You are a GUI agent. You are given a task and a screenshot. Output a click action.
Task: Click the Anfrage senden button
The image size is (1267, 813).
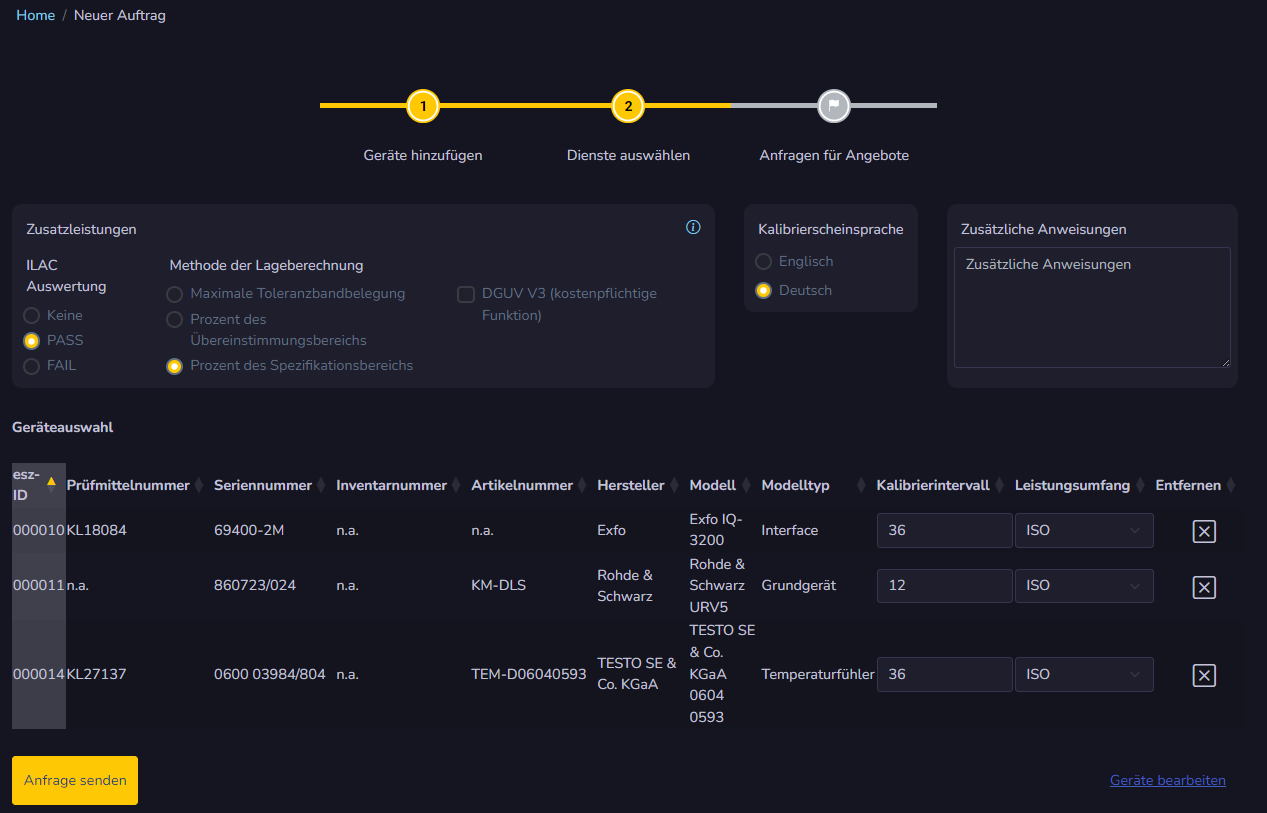click(x=75, y=780)
